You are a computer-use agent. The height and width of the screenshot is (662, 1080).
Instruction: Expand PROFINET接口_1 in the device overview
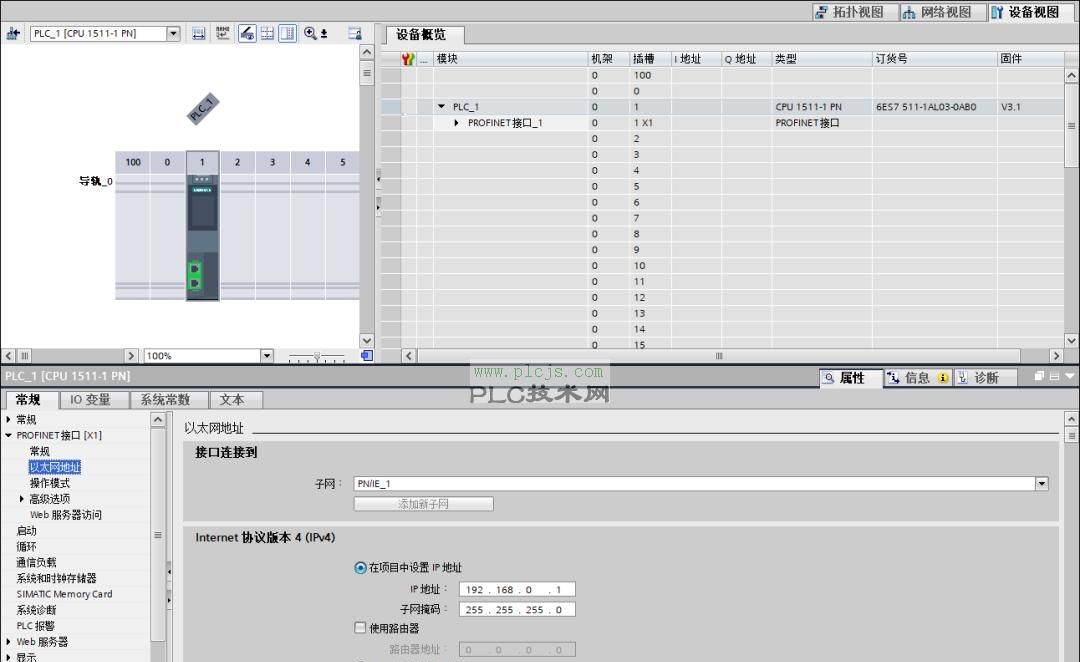click(455, 123)
